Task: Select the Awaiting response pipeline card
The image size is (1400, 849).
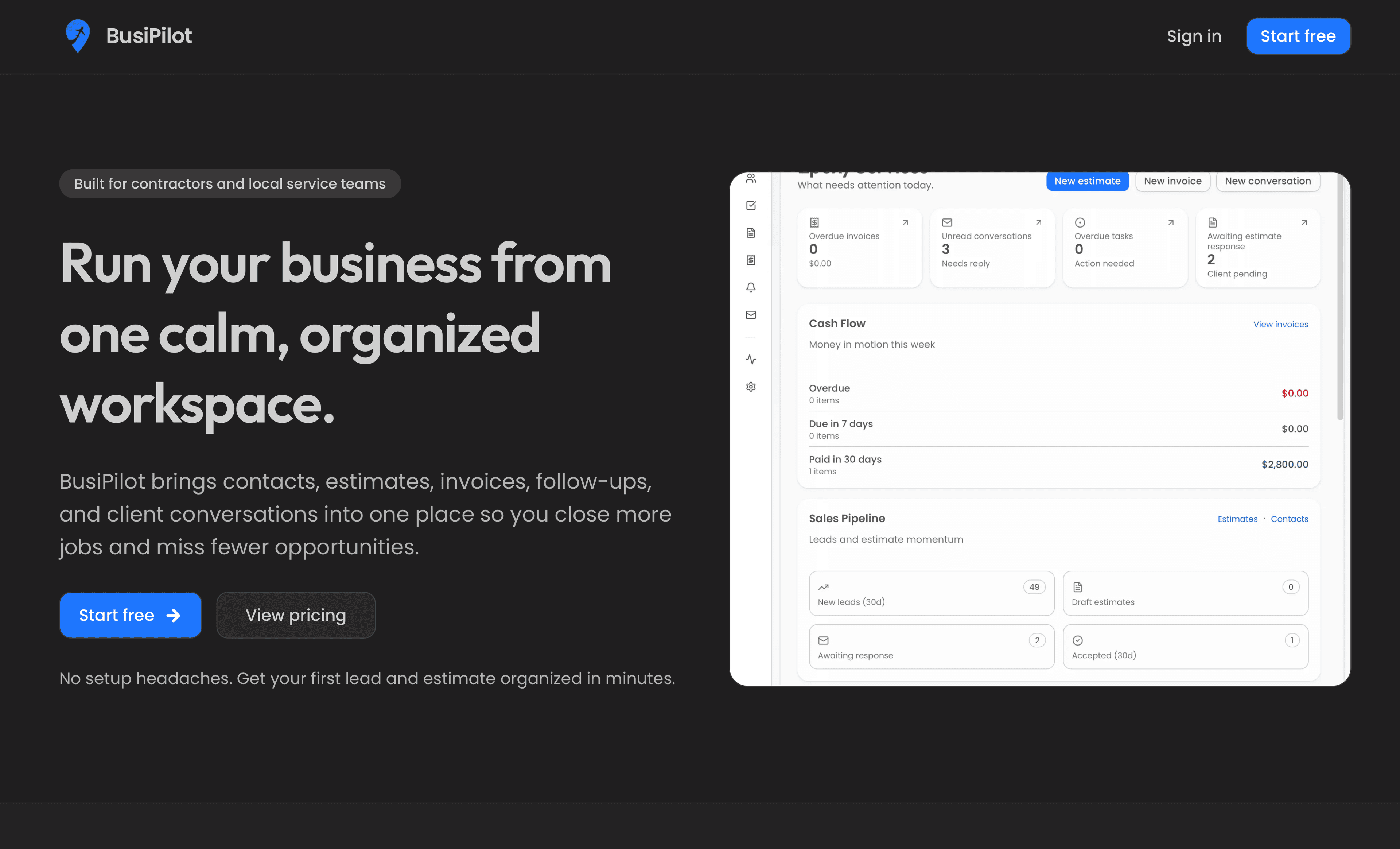Action: pos(931,647)
